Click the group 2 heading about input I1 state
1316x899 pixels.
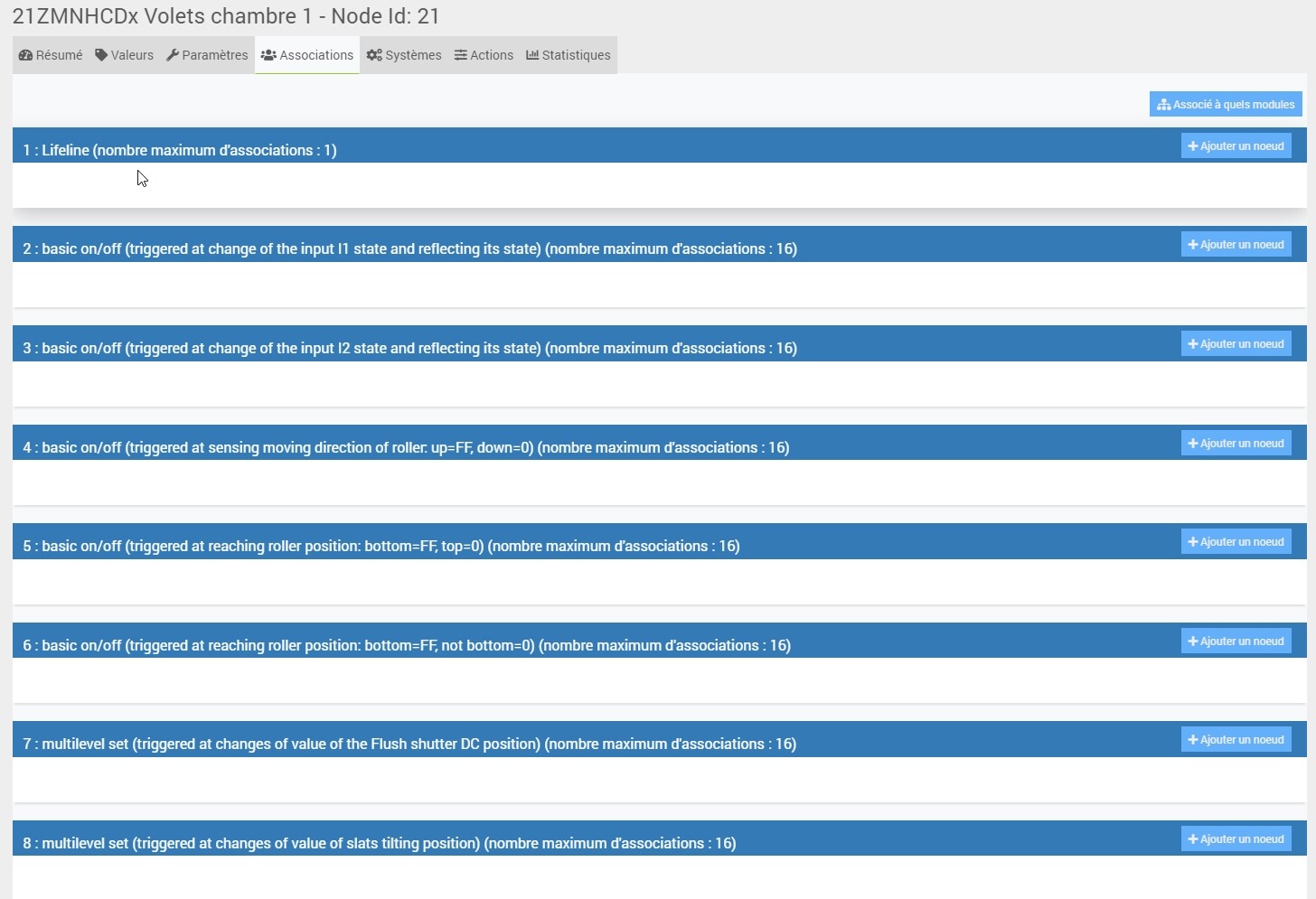(410, 249)
